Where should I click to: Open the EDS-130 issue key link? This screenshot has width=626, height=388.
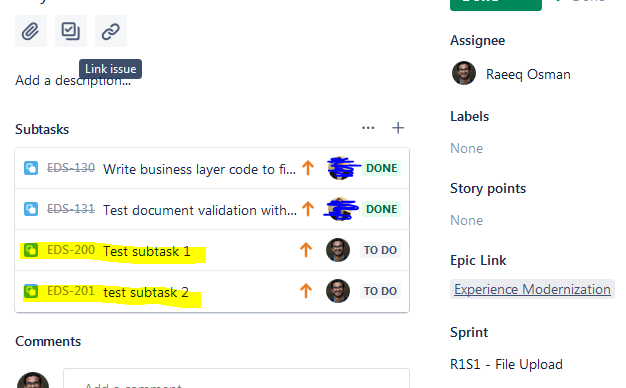coord(71,168)
